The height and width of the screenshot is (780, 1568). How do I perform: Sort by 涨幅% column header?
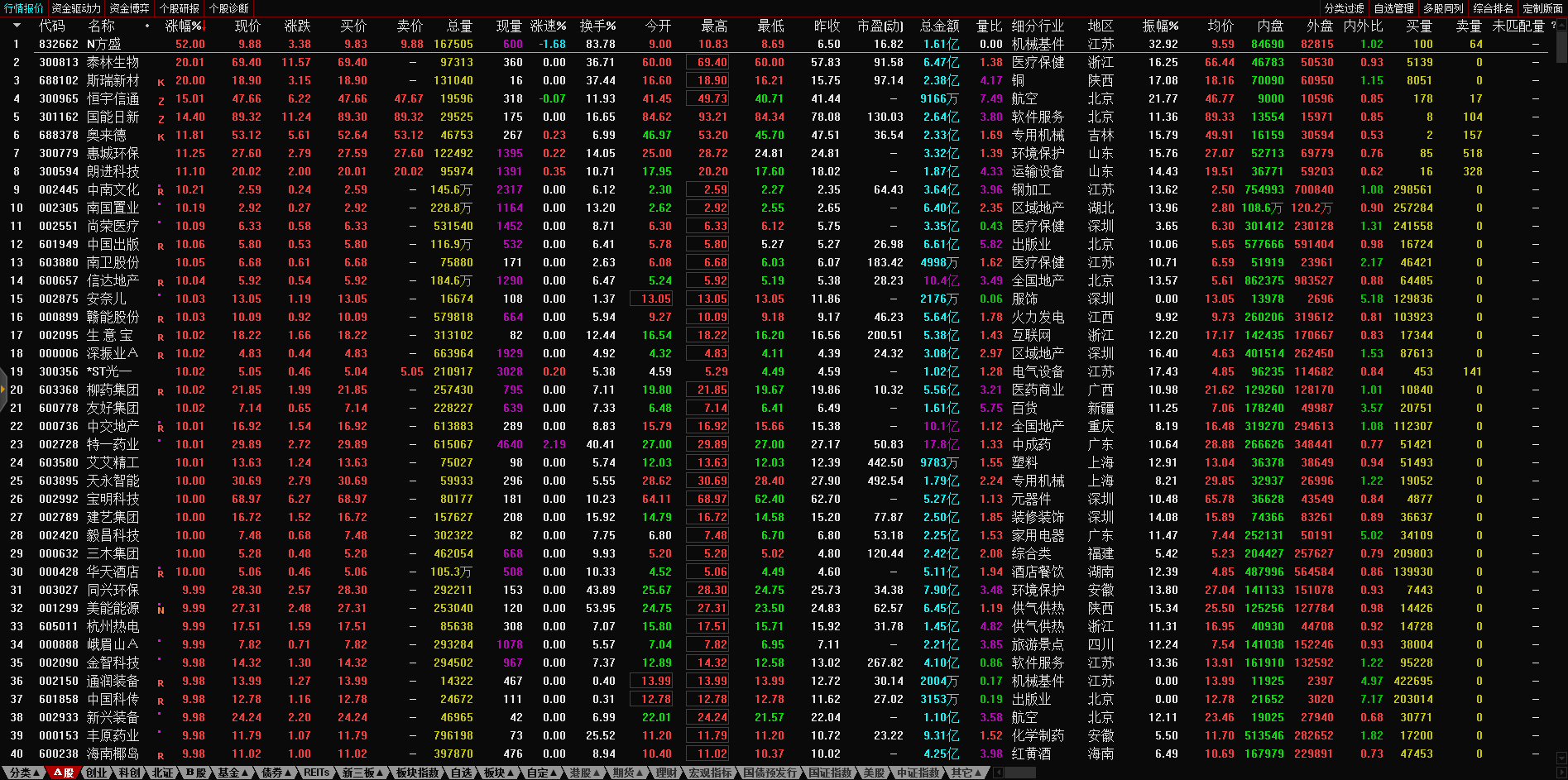coord(184,26)
